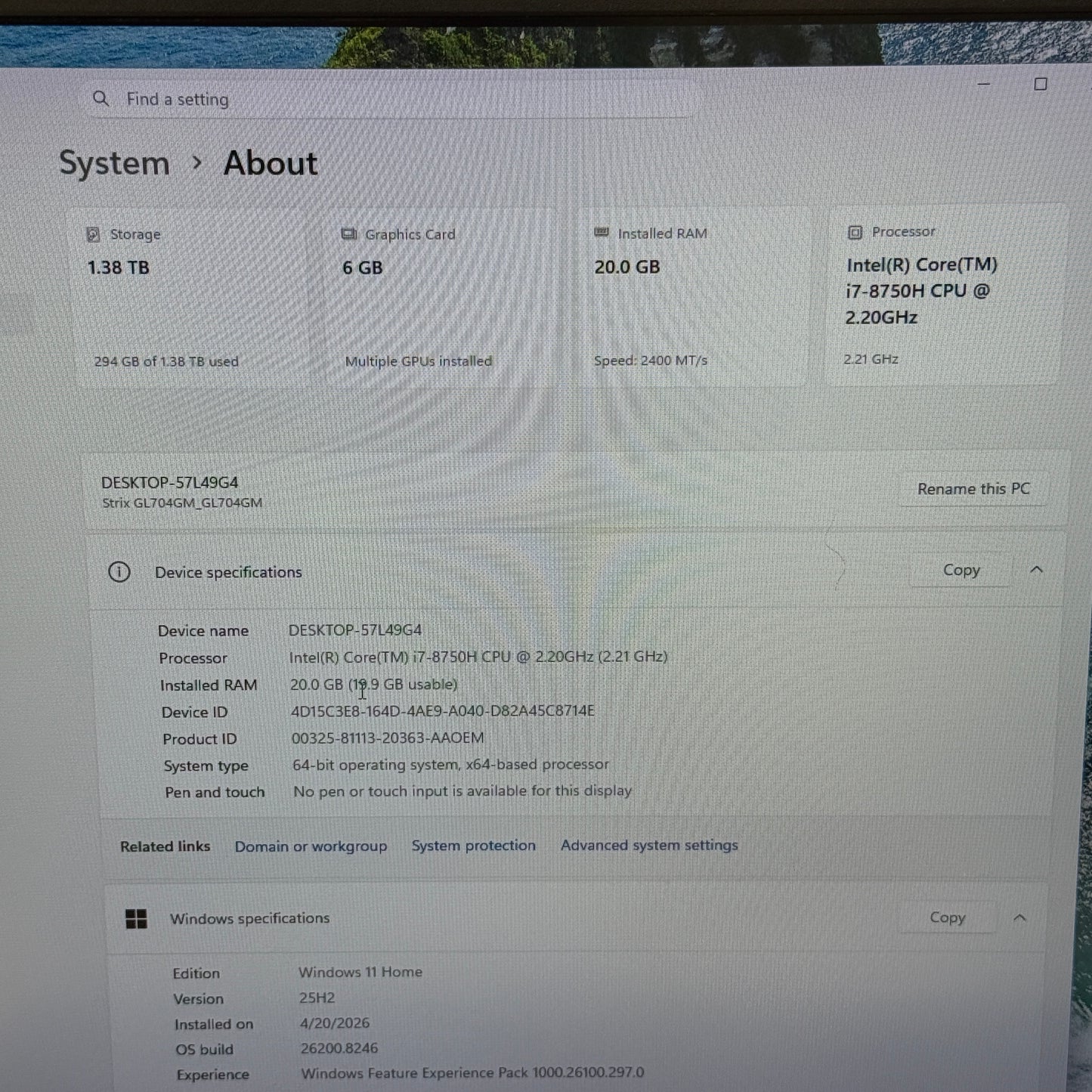
Task: Maximize the Settings window
Action: (x=1041, y=84)
